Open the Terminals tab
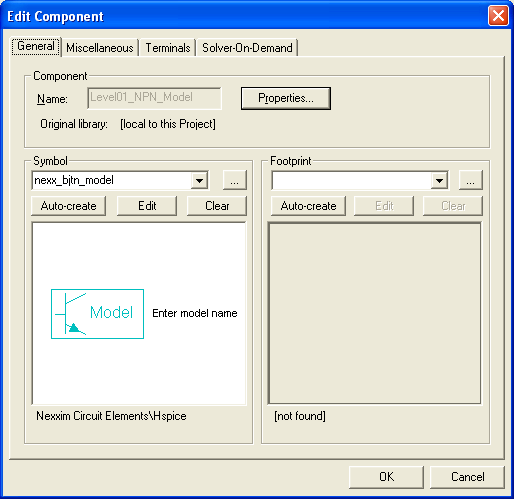The width and height of the screenshot is (514, 499). [168, 48]
